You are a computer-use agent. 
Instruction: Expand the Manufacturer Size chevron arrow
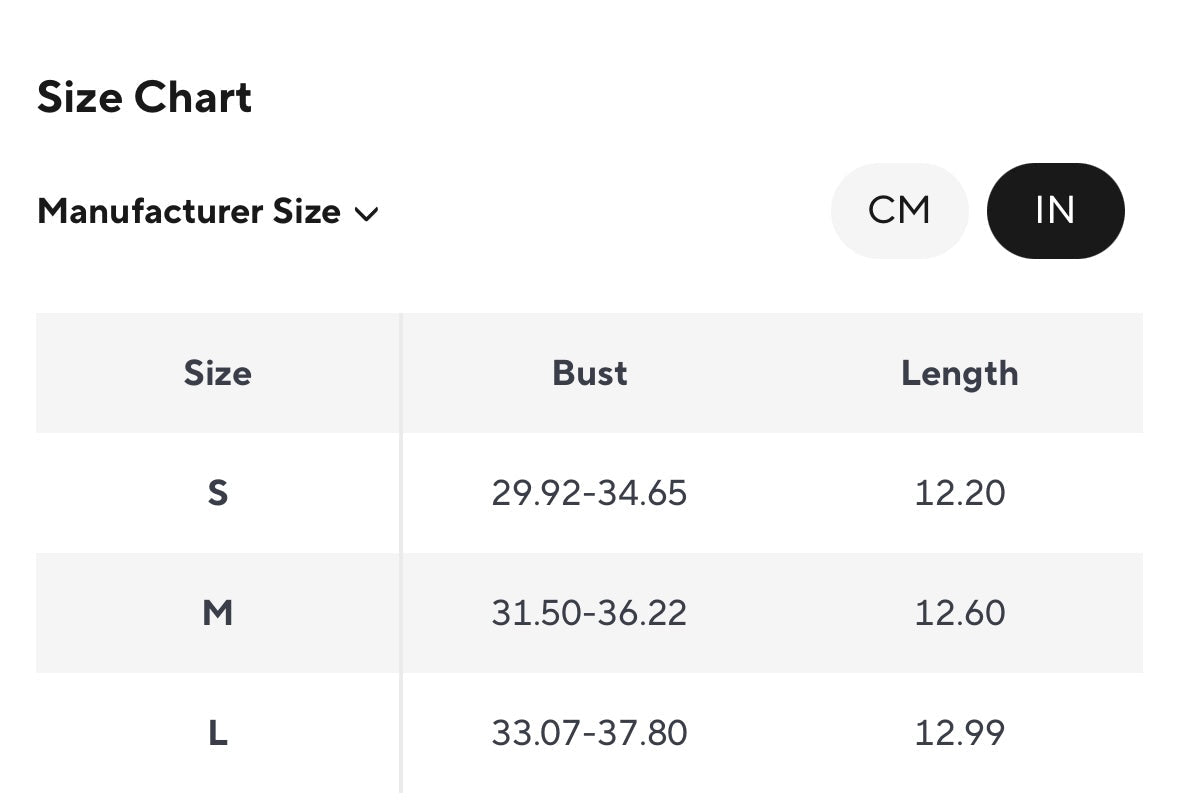pos(367,213)
